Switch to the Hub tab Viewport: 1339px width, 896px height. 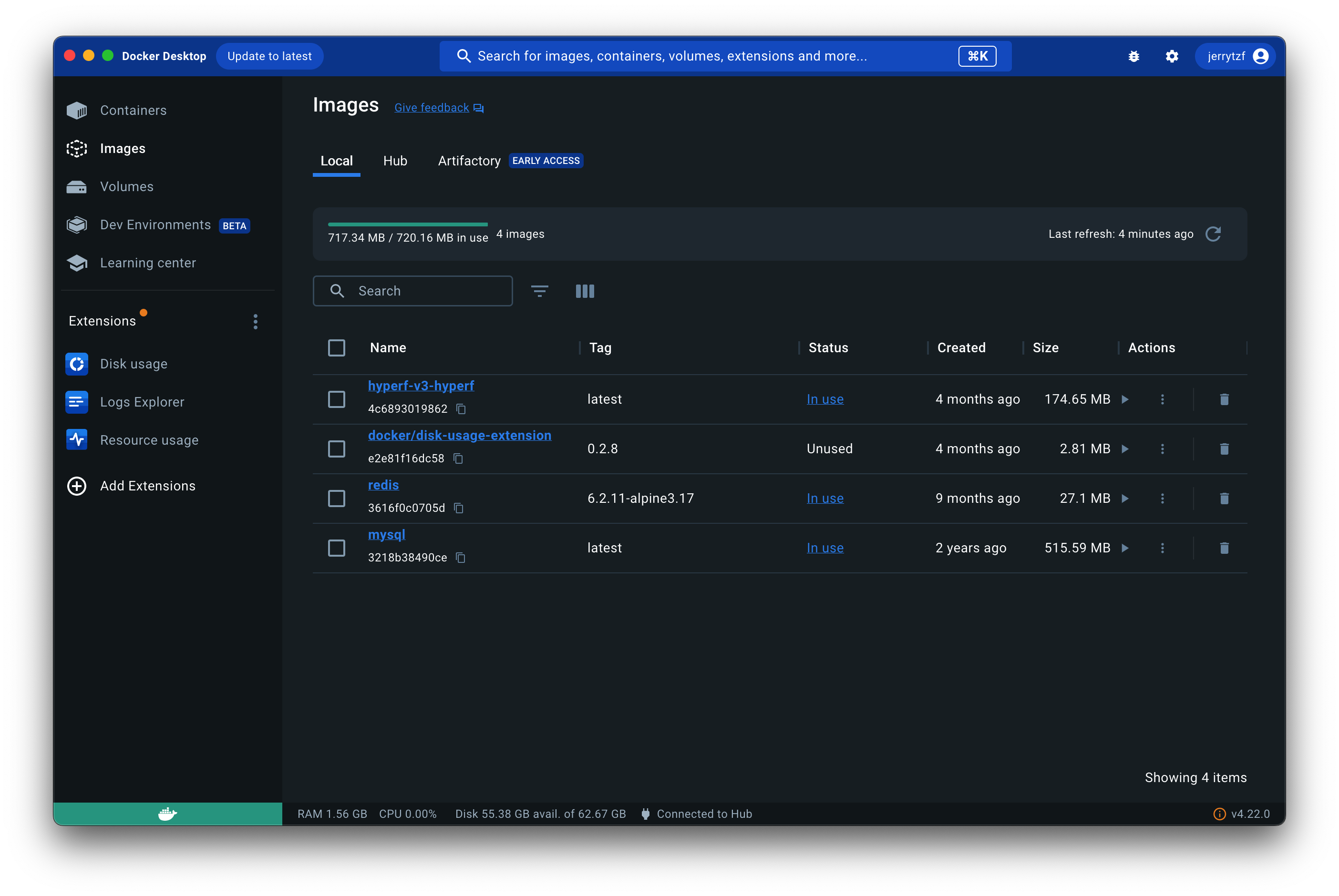[x=395, y=161]
